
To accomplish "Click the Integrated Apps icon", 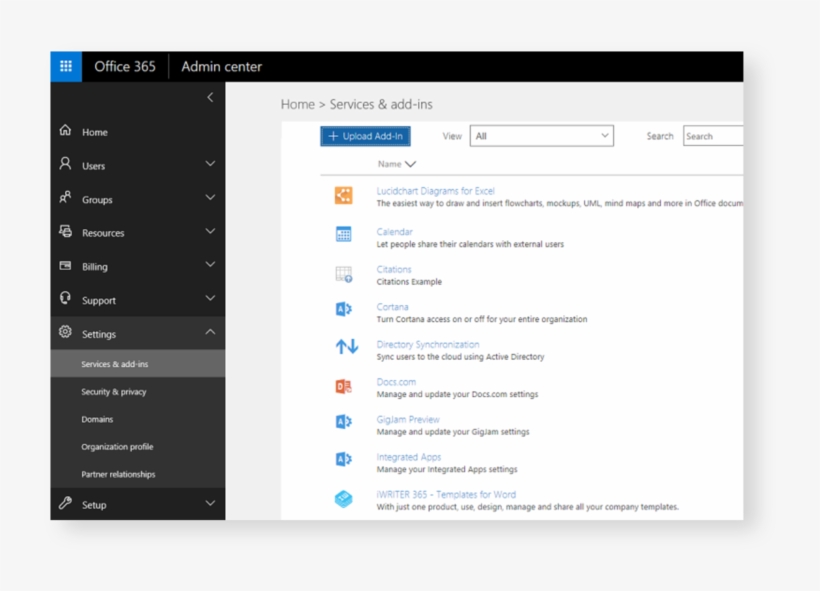I will click(x=344, y=459).
